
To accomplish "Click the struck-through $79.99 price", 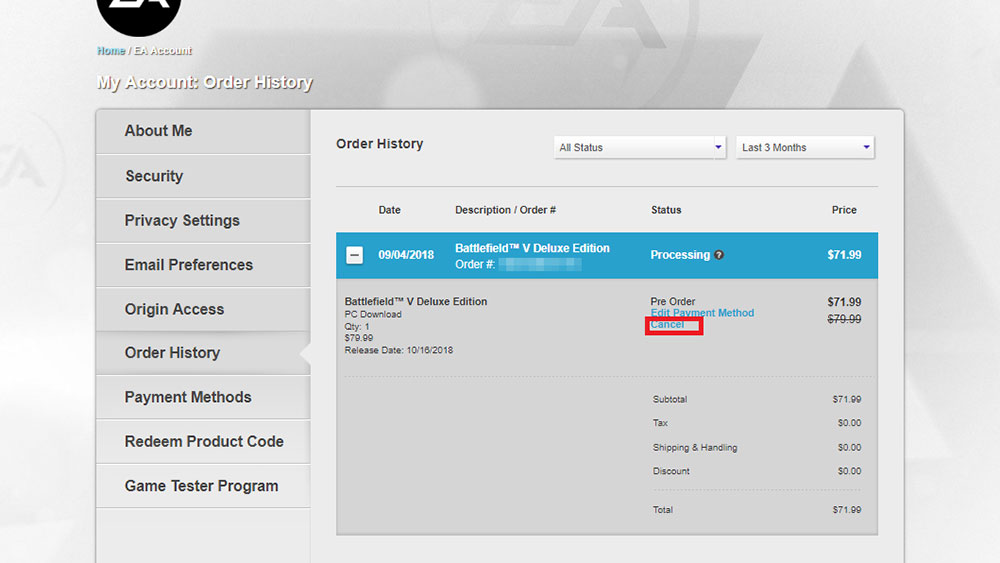I will click(x=844, y=319).
